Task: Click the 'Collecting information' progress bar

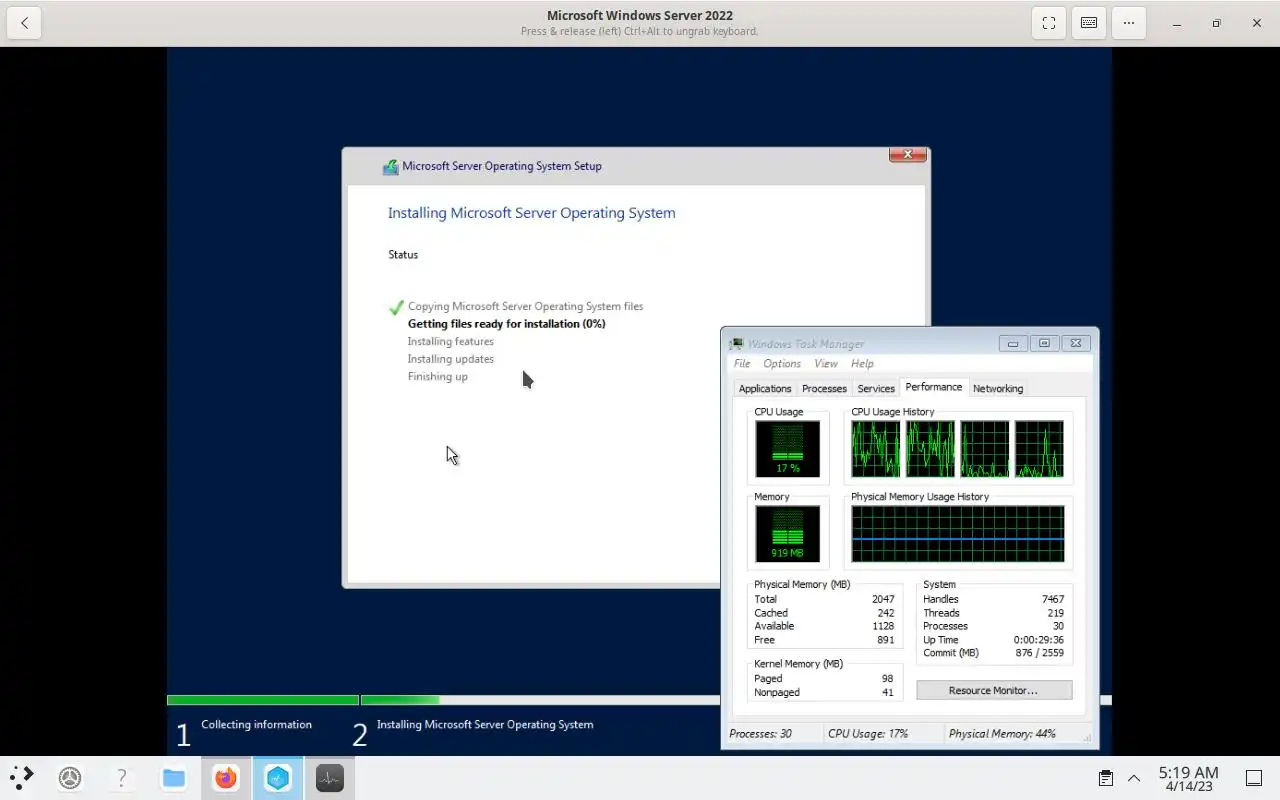Action: click(263, 700)
